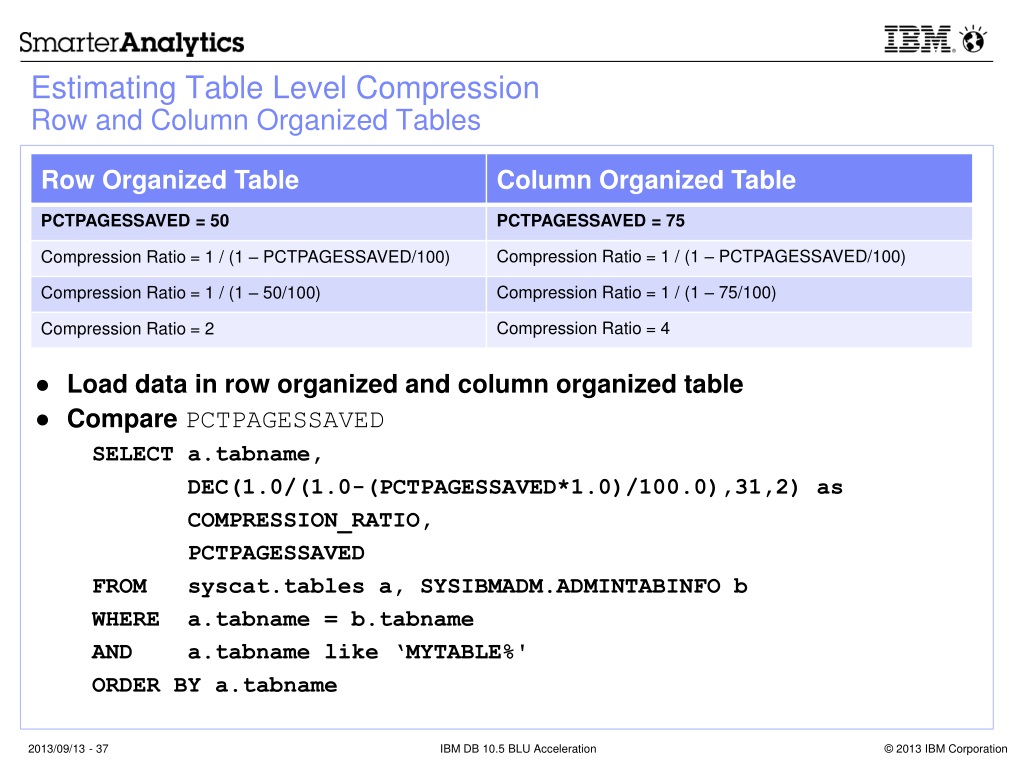Click the 'Compare PCTPAGESSAVED' bullet line
Image resolution: width=1024 pixels, height=768 pixels.
225,419
